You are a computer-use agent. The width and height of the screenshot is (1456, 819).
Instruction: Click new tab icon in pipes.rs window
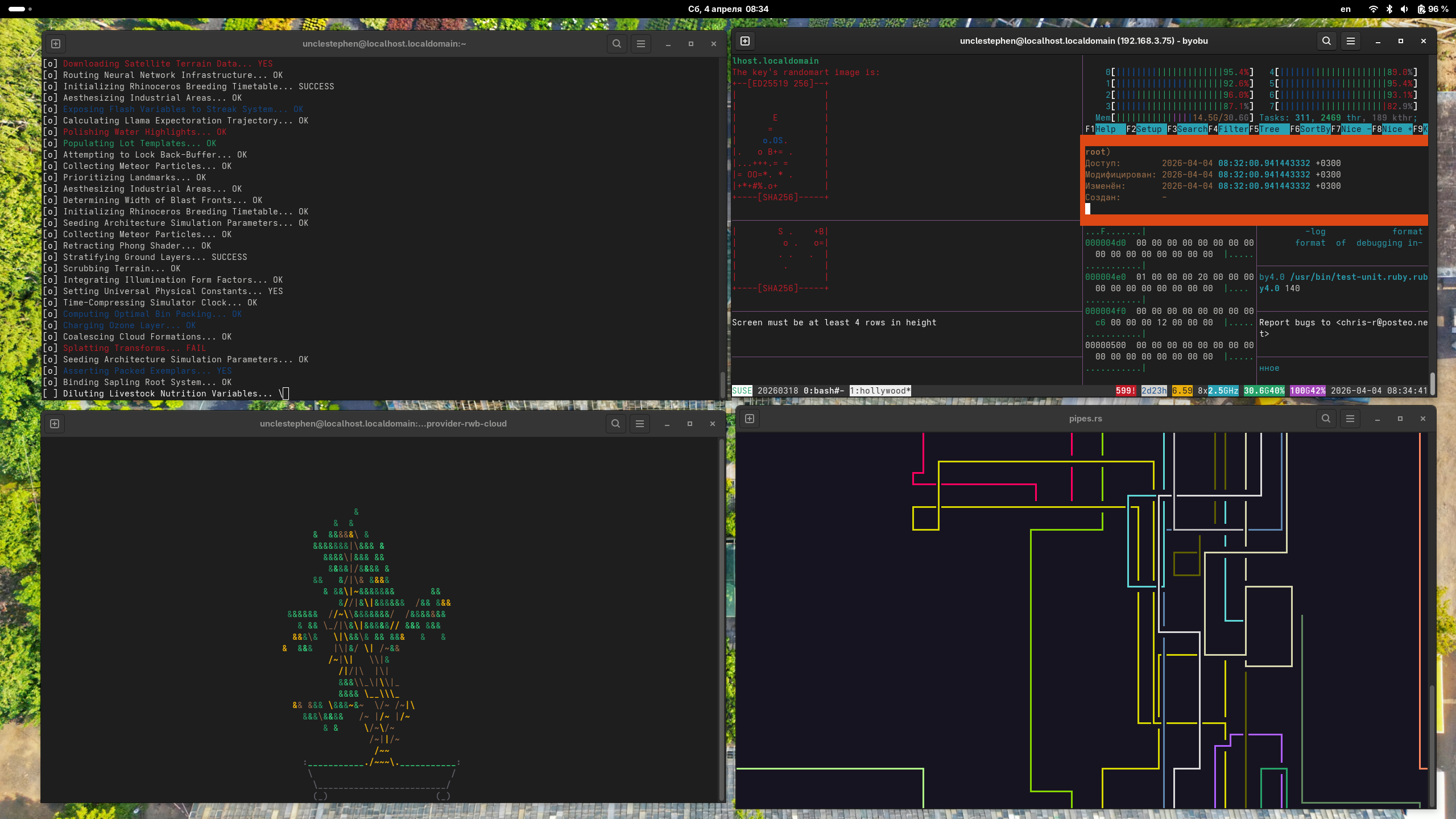click(750, 419)
